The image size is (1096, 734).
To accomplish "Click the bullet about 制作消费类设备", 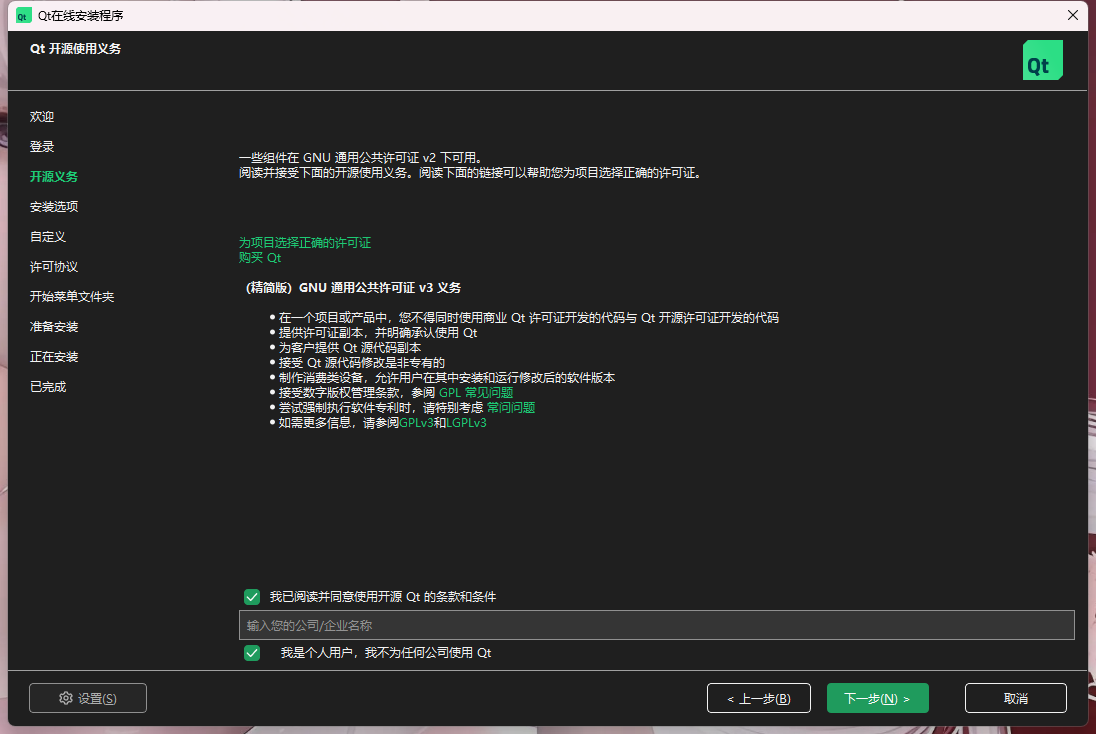I will pyautogui.click(x=447, y=378).
